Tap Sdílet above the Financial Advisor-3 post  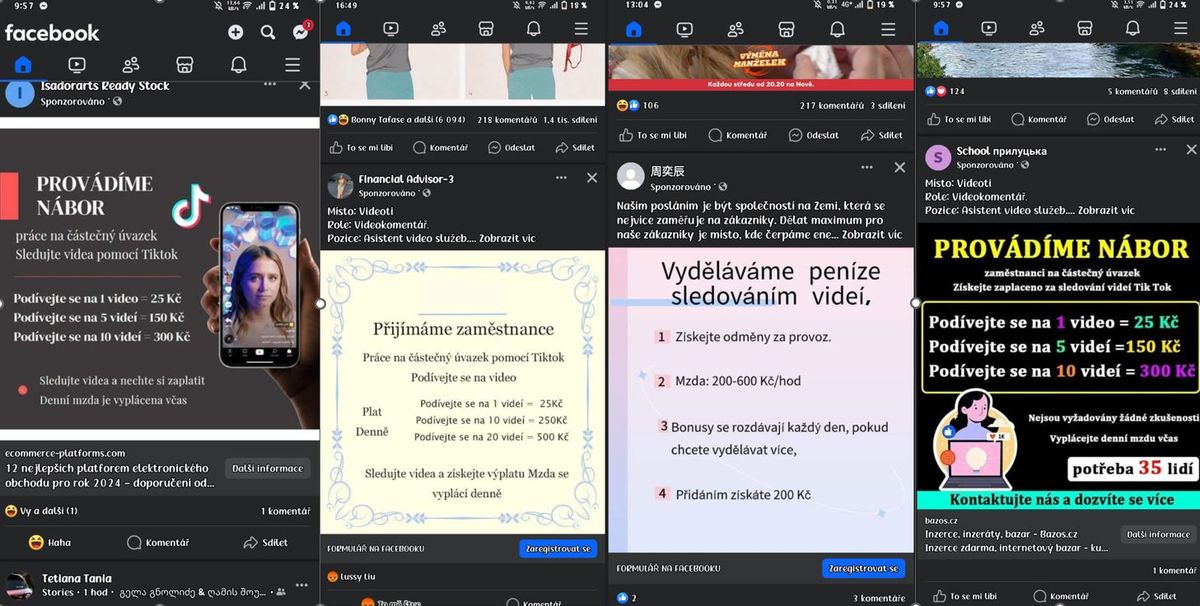(575, 148)
